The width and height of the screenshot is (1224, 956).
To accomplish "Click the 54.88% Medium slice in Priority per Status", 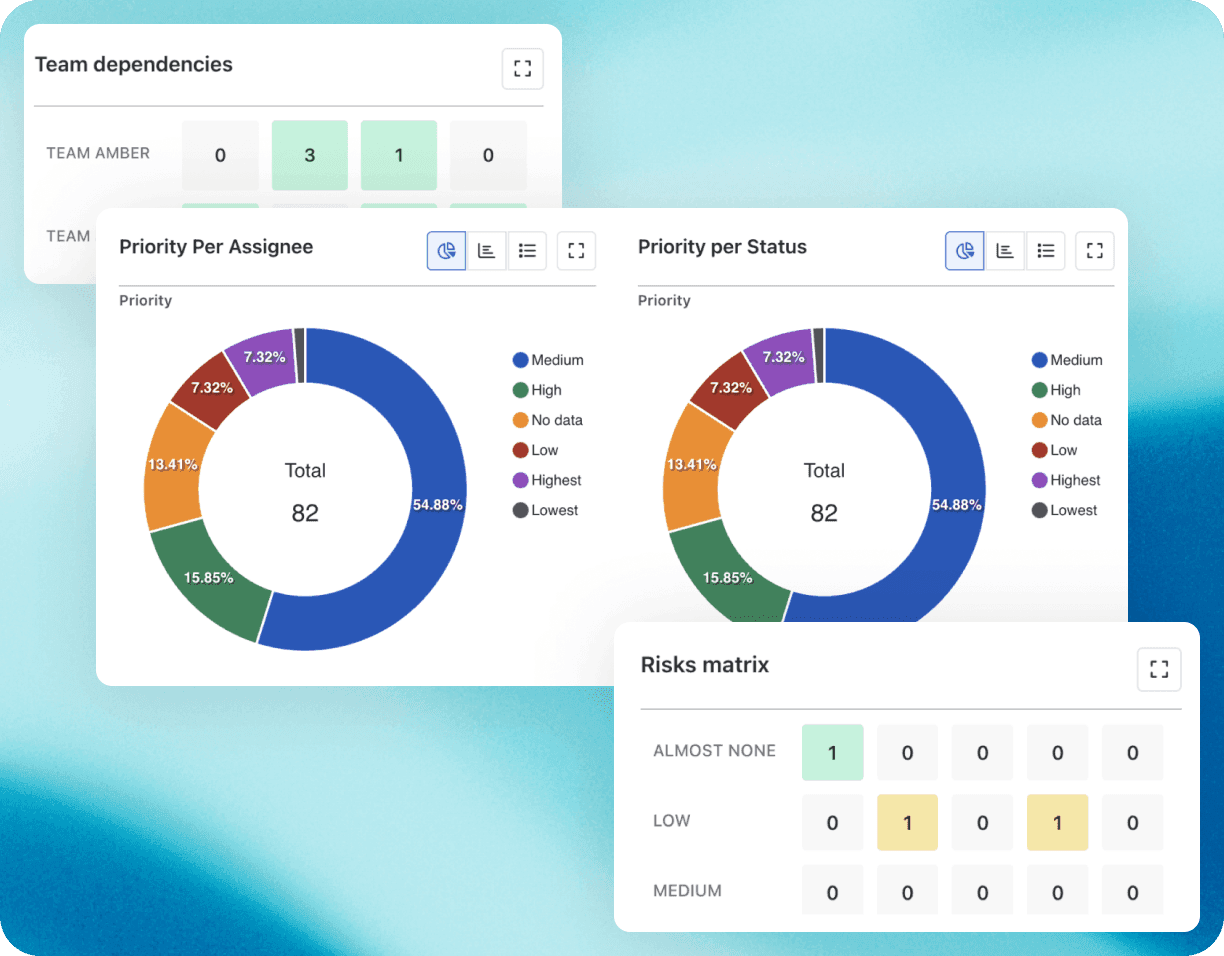I will click(956, 504).
